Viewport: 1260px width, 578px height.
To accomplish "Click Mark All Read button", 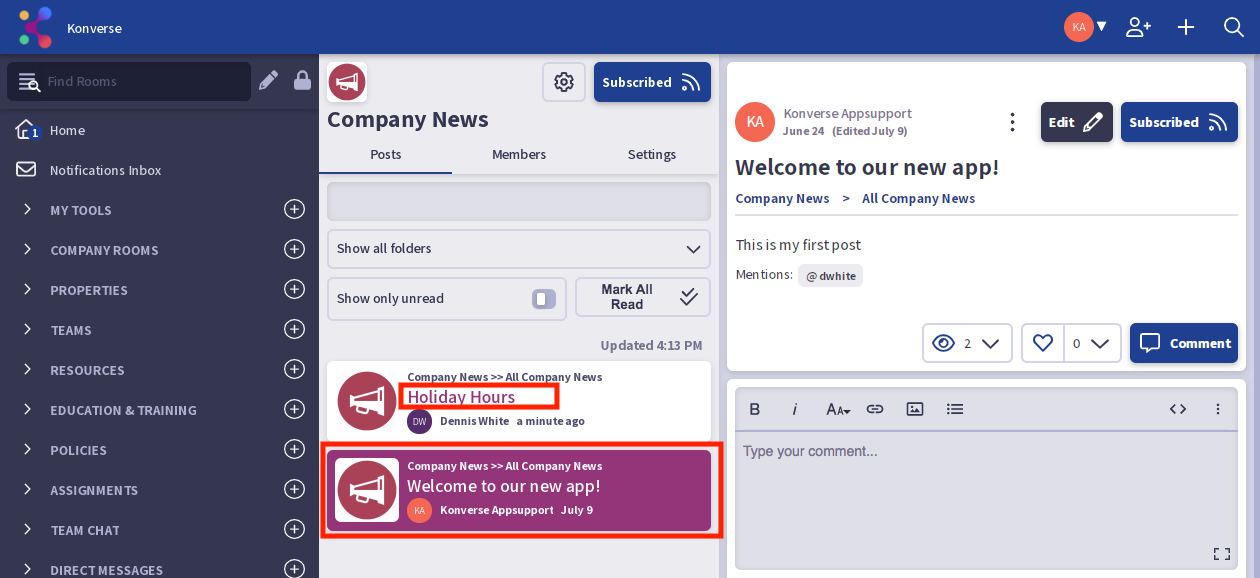I will [x=643, y=297].
